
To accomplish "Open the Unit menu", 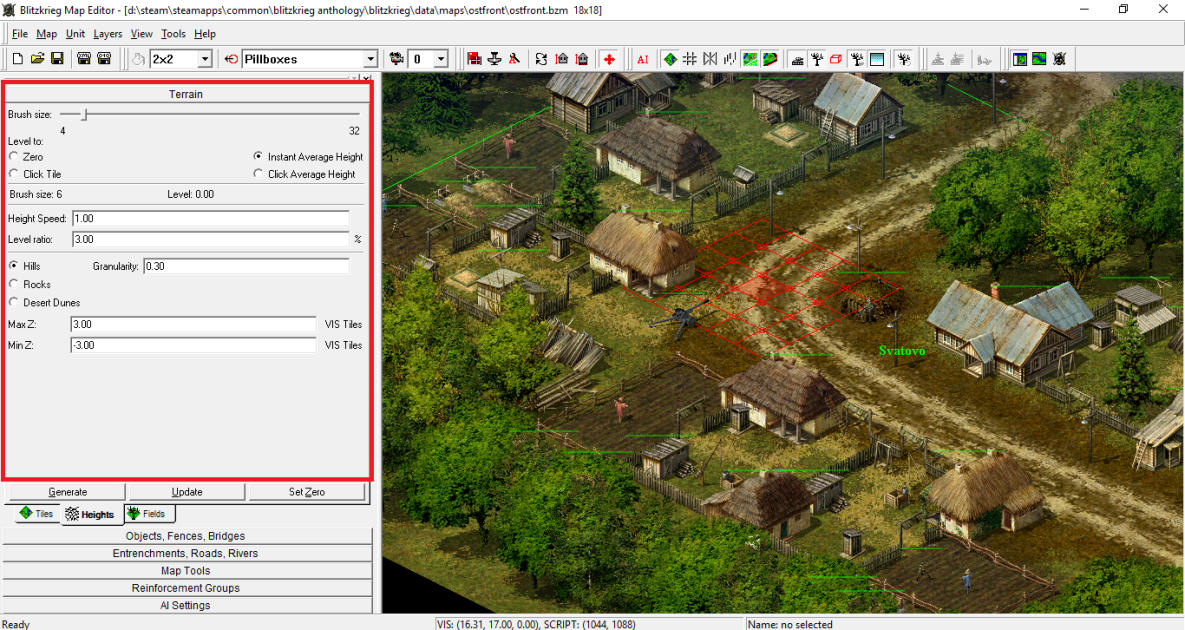I will [x=76, y=33].
